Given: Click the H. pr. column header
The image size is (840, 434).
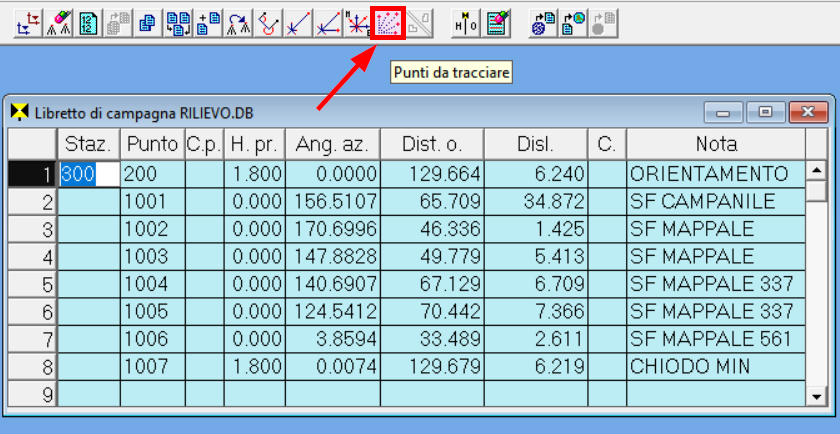Looking at the screenshot, I should [254, 144].
